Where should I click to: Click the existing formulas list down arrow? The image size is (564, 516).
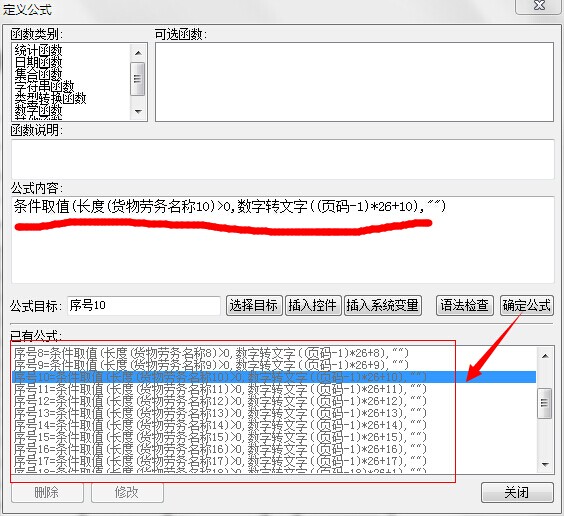545,465
